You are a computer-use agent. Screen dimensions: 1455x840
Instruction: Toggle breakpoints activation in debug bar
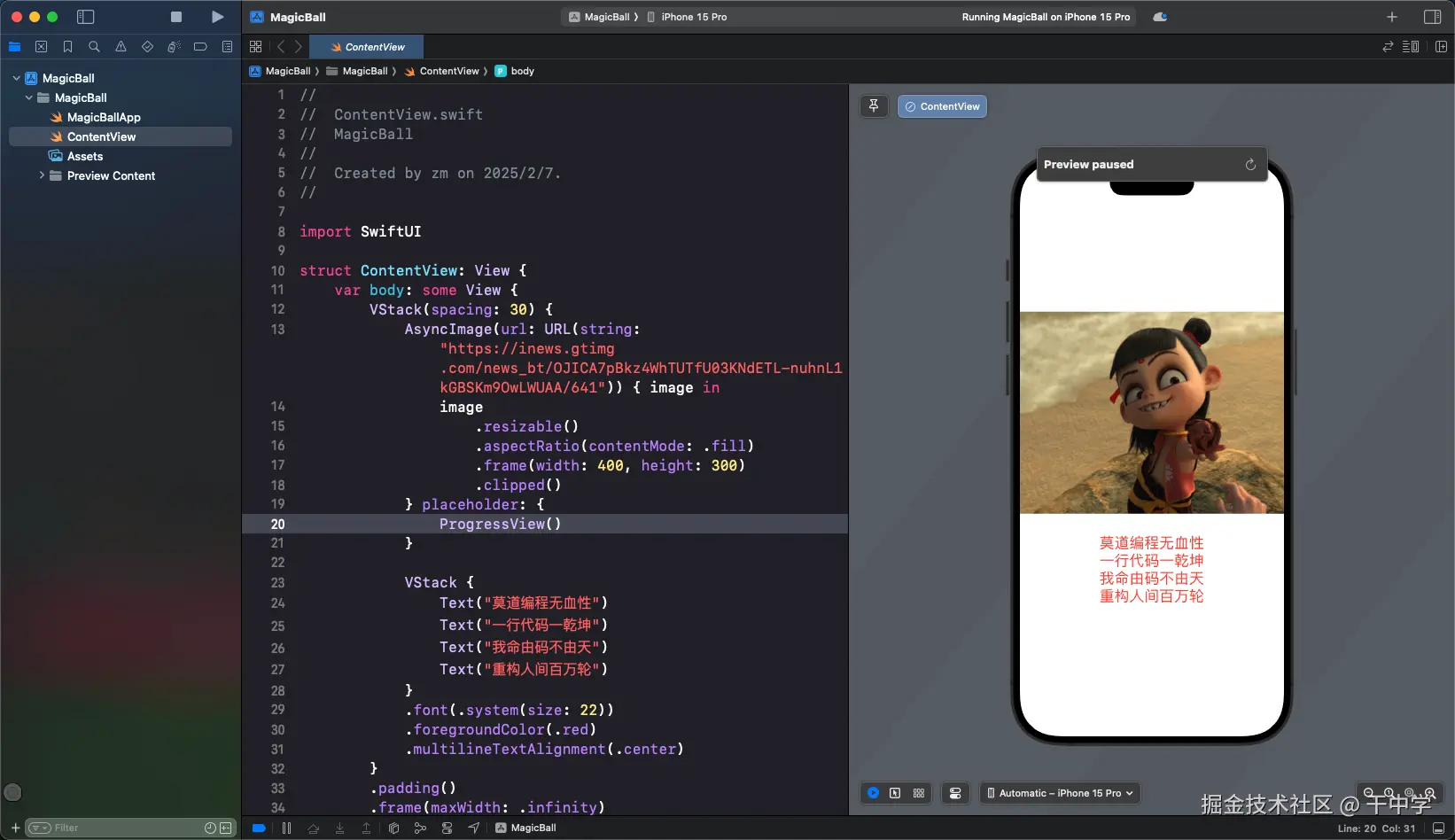(259, 828)
